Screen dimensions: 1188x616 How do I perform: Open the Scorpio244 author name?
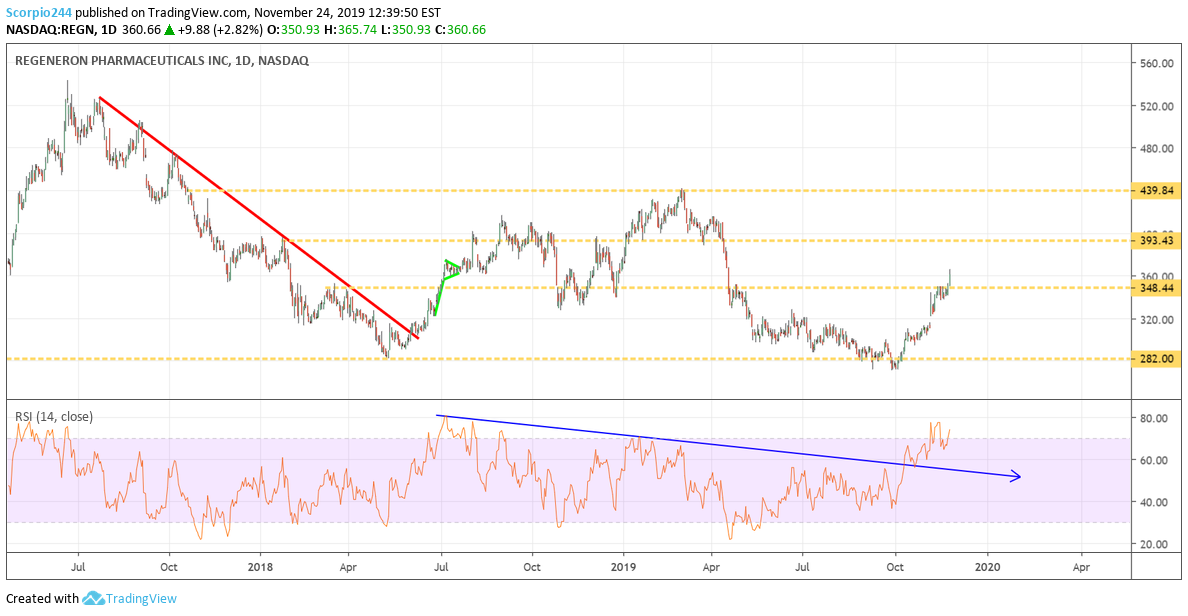coord(39,13)
